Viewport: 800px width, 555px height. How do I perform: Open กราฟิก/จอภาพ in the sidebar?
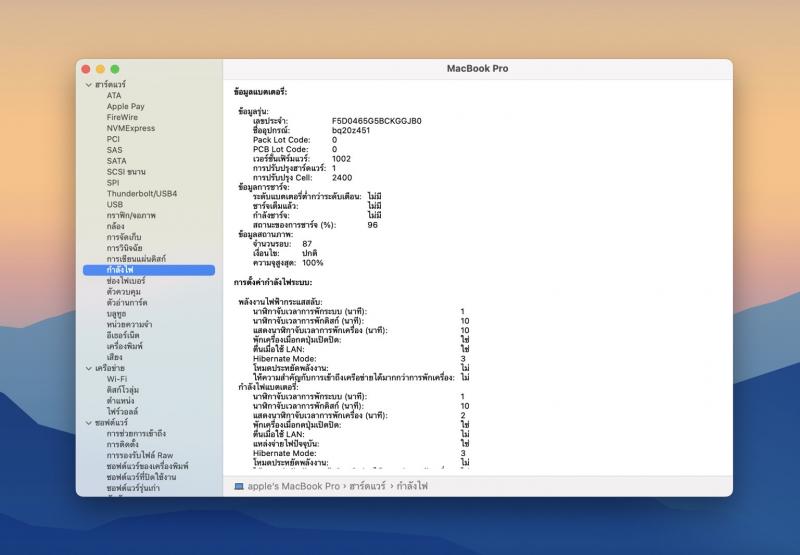pyautogui.click(x=131, y=215)
